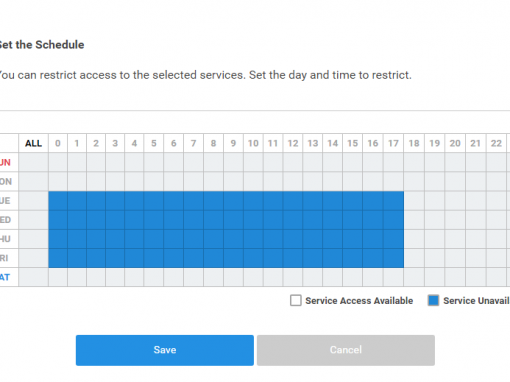Image resolution: width=510 pixels, height=382 pixels.
Task: Block Saturday hour 5 cell
Action: [154, 277]
